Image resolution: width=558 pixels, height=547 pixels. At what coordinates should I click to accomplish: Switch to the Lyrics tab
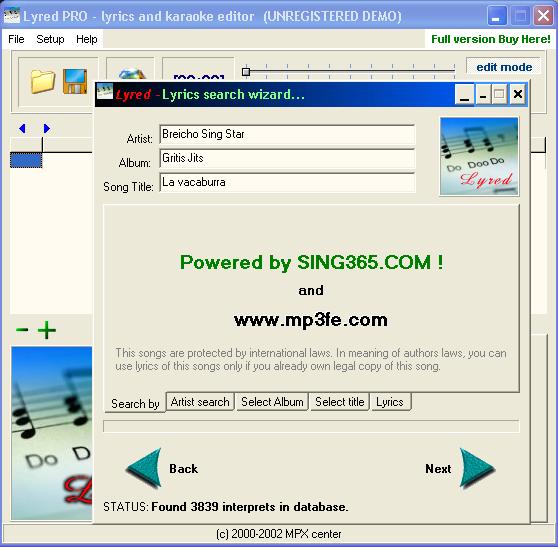click(390, 402)
